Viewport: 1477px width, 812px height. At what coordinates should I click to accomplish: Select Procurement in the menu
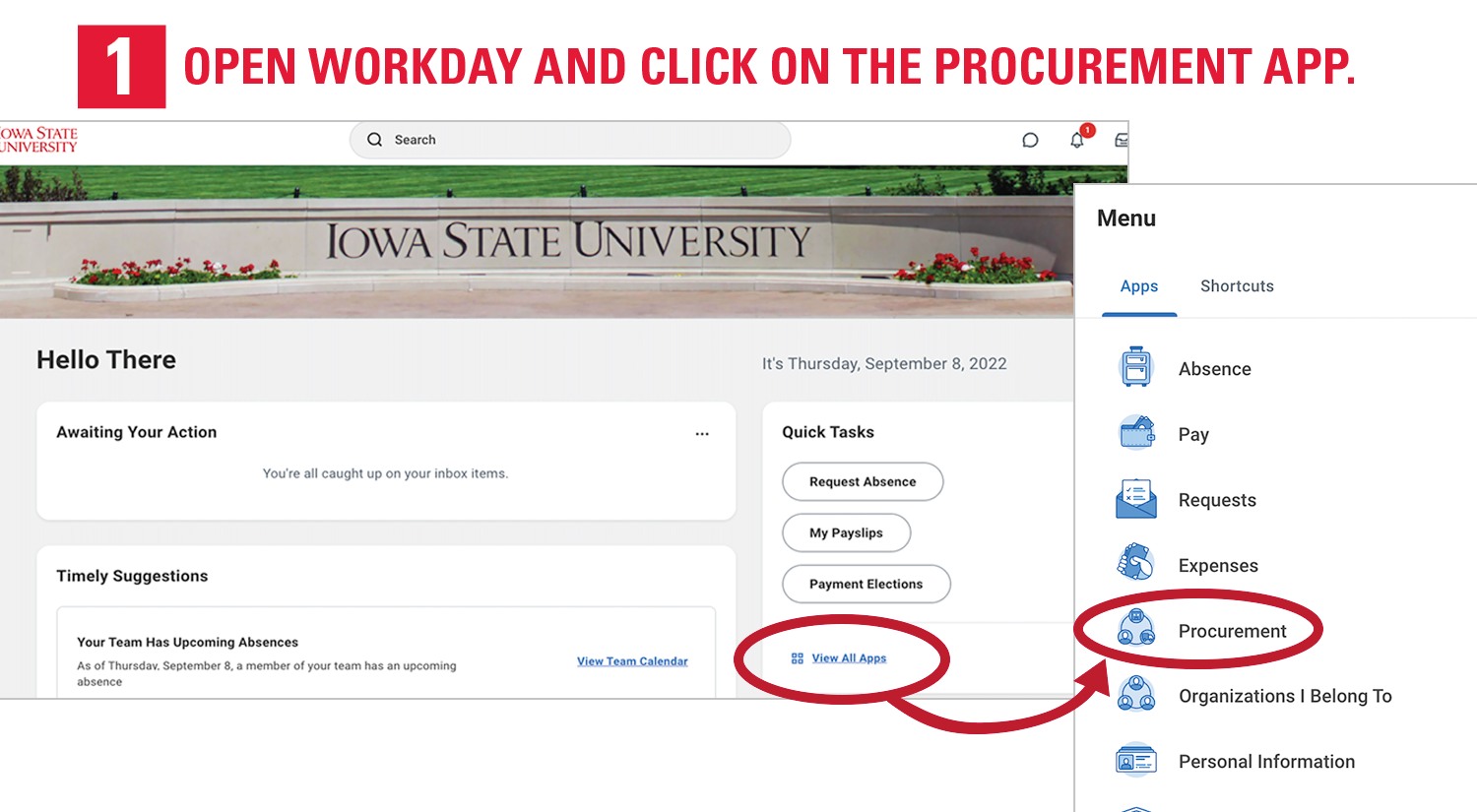pyautogui.click(x=1232, y=631)
